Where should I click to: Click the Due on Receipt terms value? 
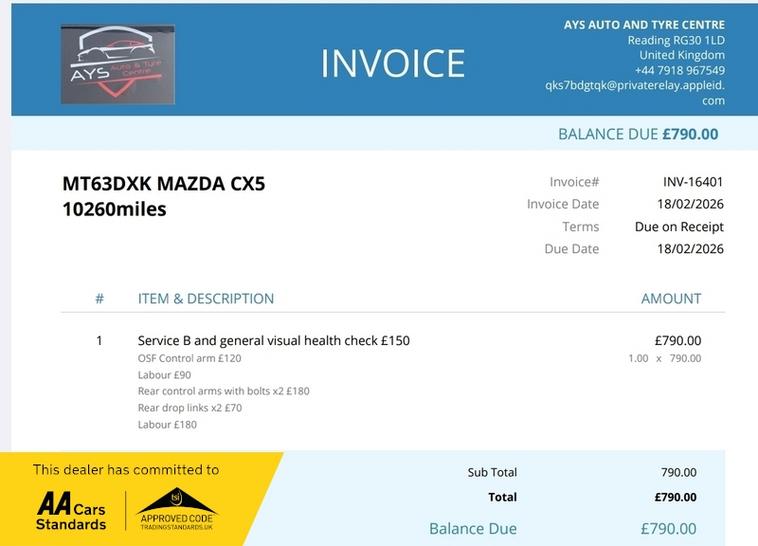[x=678, y=227]
